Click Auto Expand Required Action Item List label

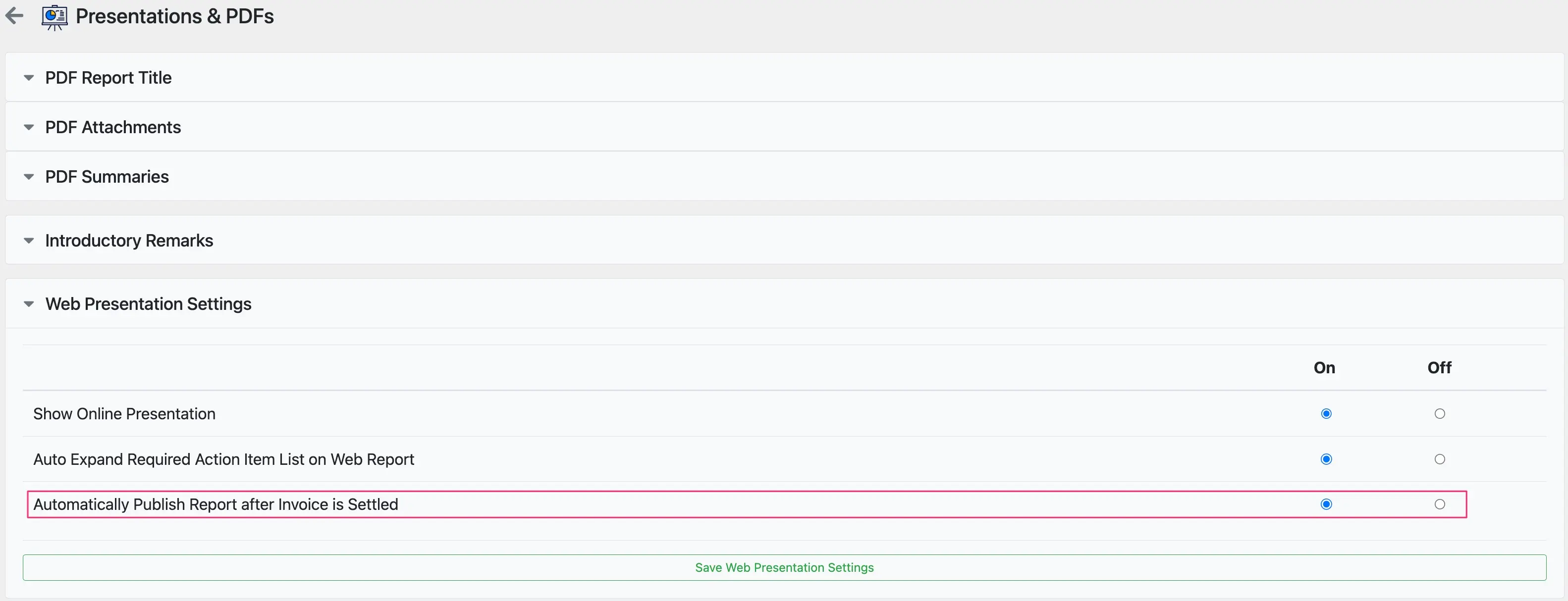click(223, 459)
